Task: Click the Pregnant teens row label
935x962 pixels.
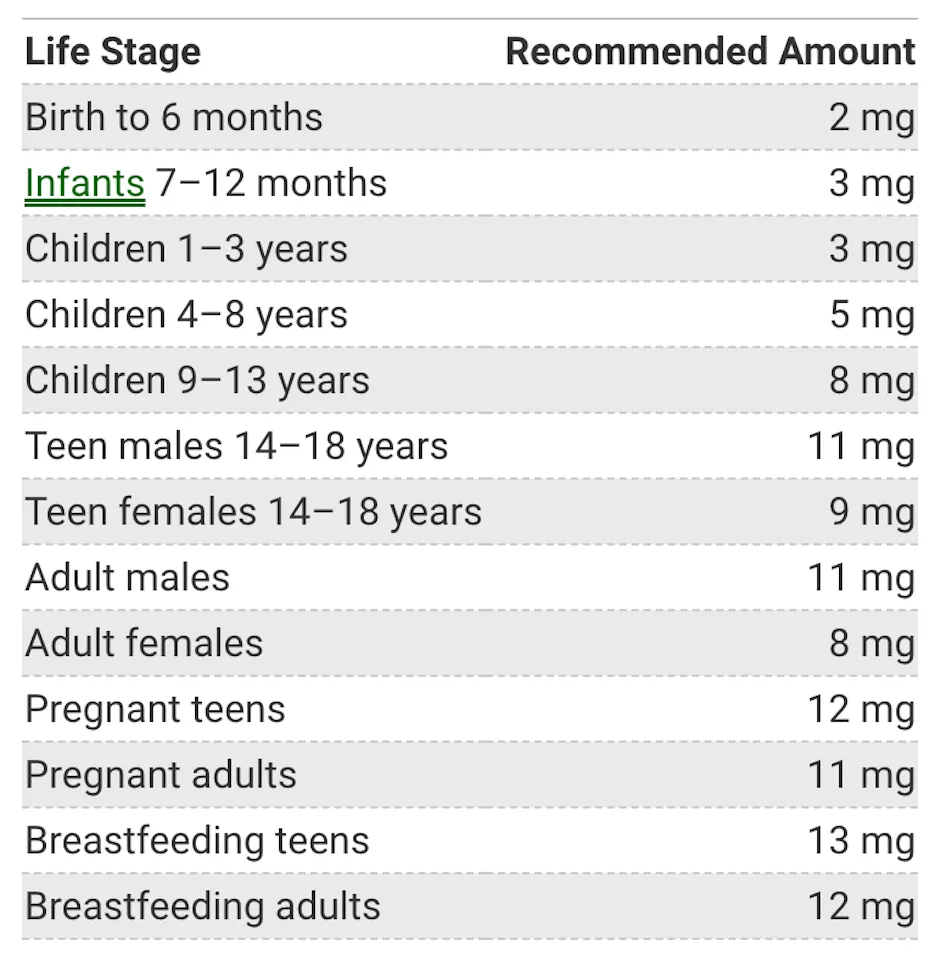Action: point(155,709)
